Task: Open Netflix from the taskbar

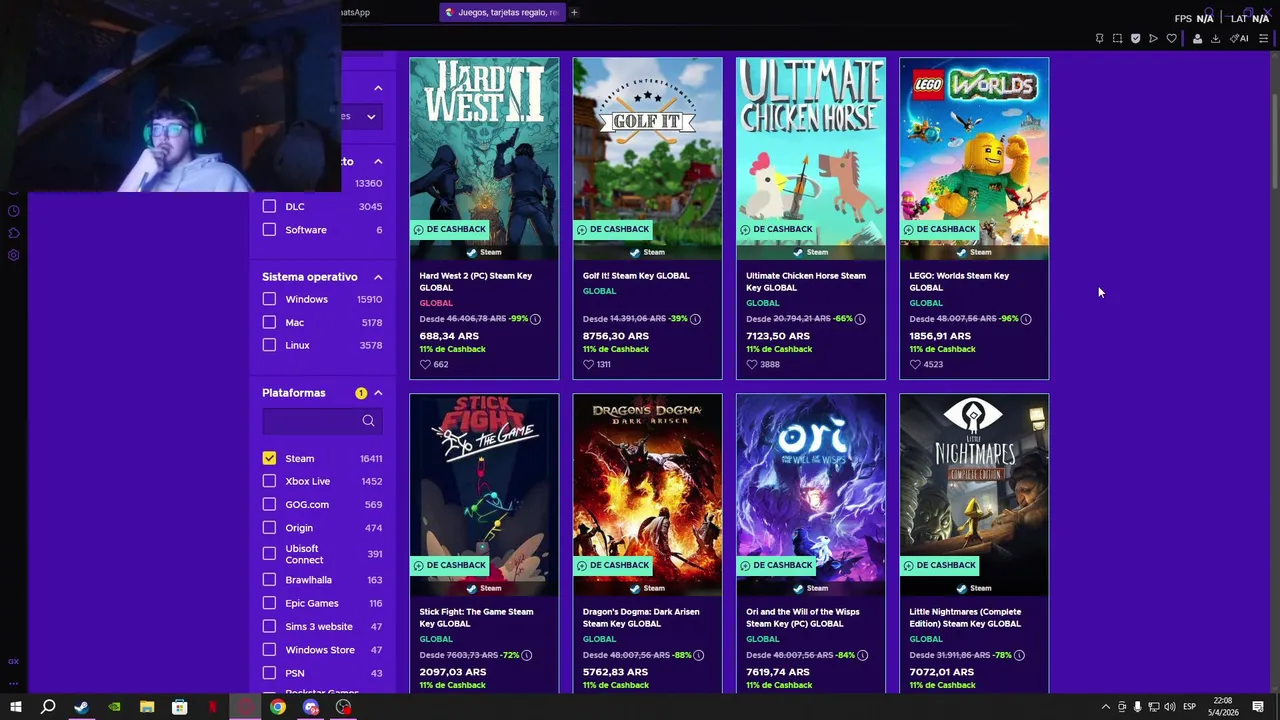Action: click(x=212, y=707)
